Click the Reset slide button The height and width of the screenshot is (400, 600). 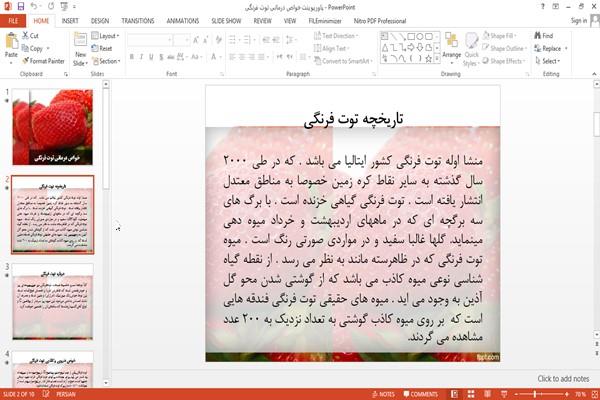click(x=102, y=48)
